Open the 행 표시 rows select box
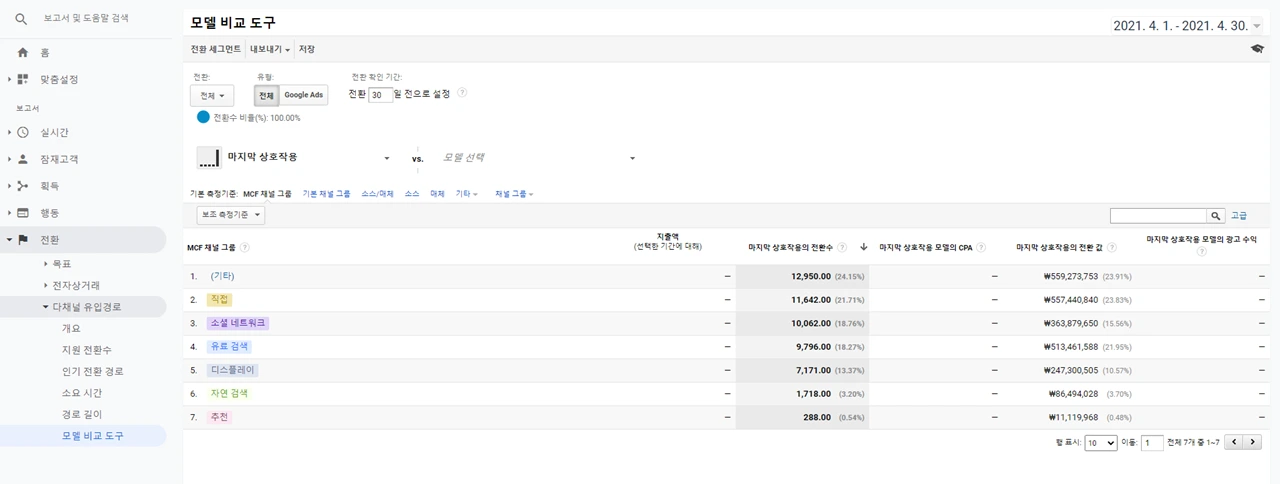Image resolution: width=1280 pixels, height=484 pixels. [x=1100, y=443]
